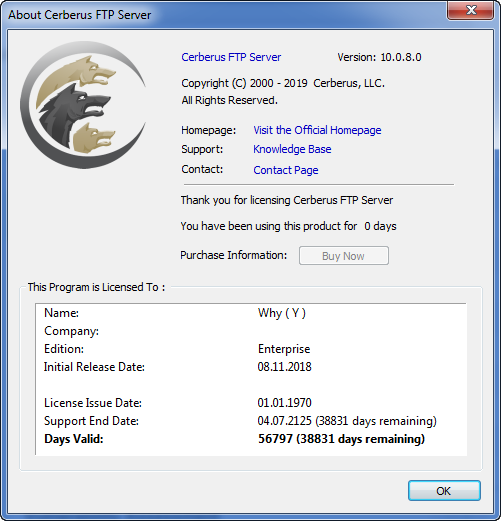Click the Edition: row label
The width and height of the screenshot is (501, 521).
click(x=64, y=349)
